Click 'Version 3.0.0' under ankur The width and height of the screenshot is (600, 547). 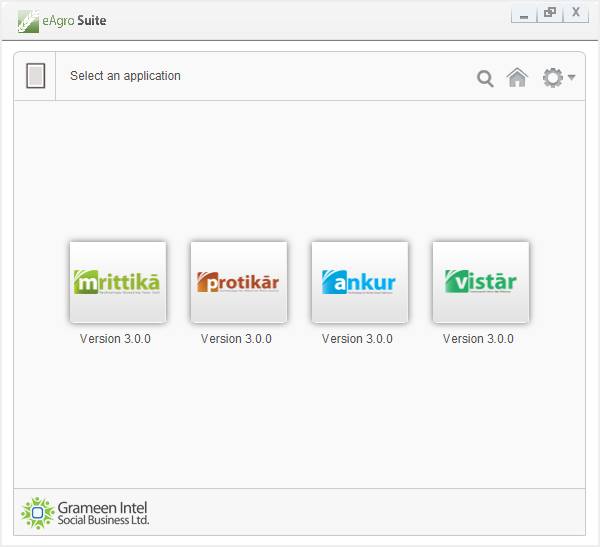pos(357,338)
